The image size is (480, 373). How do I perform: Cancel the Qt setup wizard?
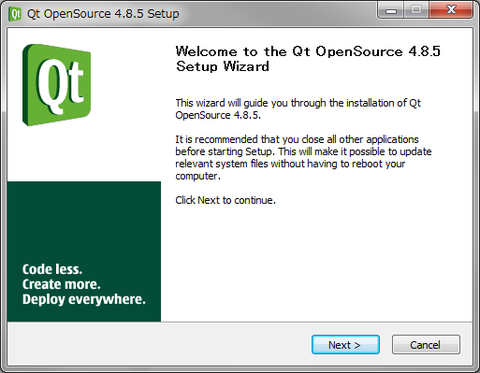[426, 345]
